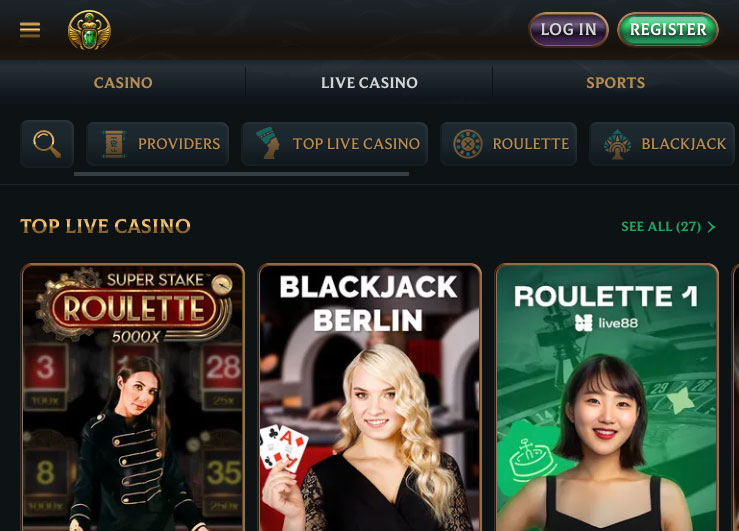
Task: Click the pharaoh head icon
Action: [x=268, y=143]
